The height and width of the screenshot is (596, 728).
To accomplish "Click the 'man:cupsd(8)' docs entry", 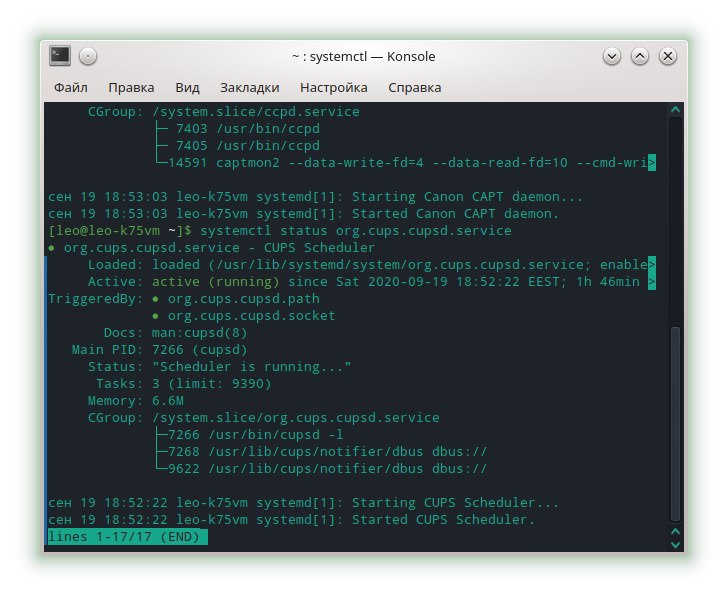I will [199, 332].
